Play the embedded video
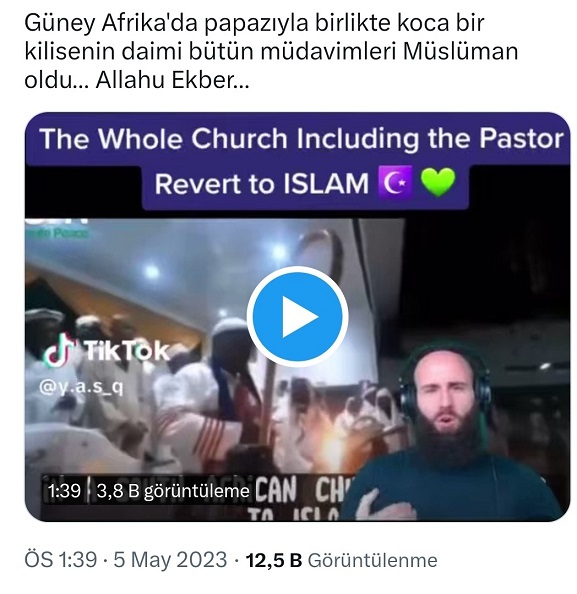 297,316
